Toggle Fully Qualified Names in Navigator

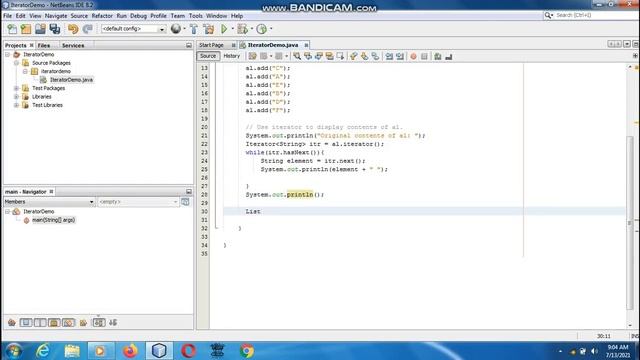tap(83, 323)
